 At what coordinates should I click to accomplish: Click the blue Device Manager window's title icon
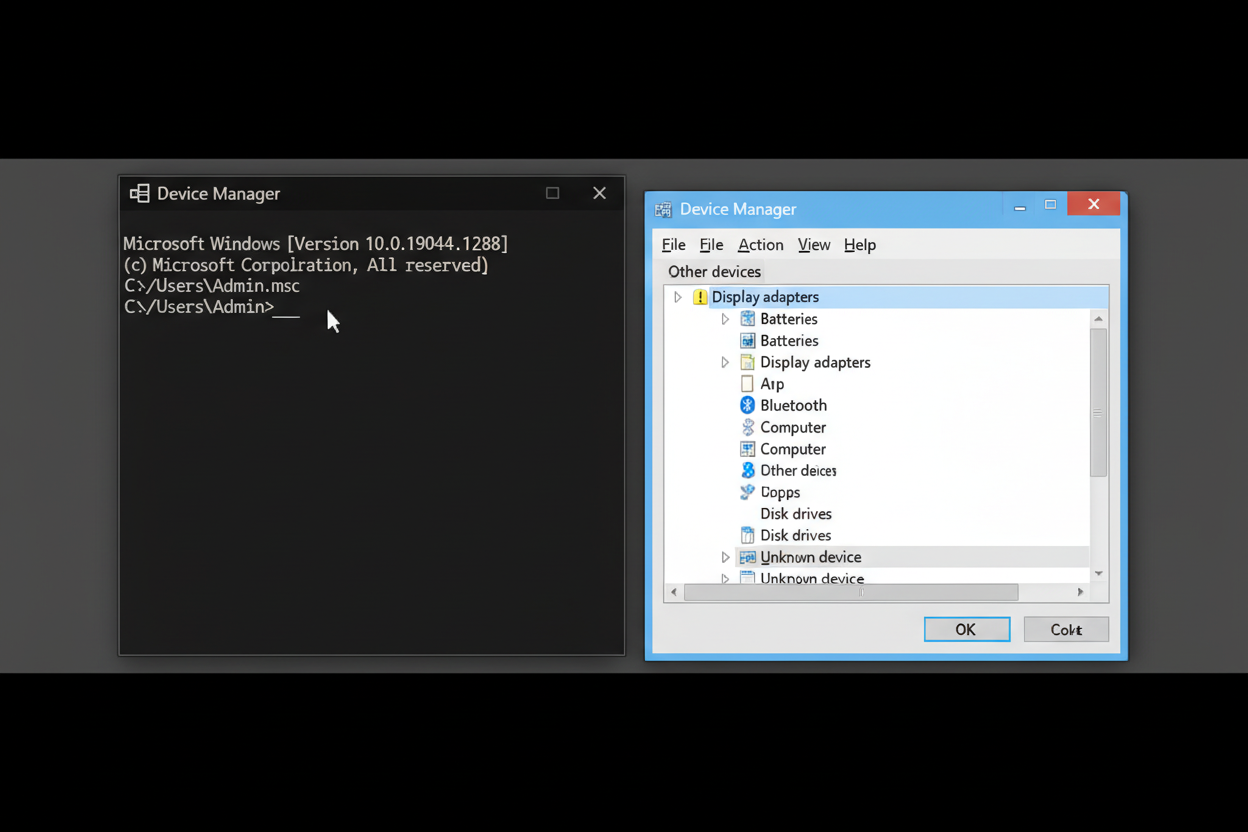point(663,209)
